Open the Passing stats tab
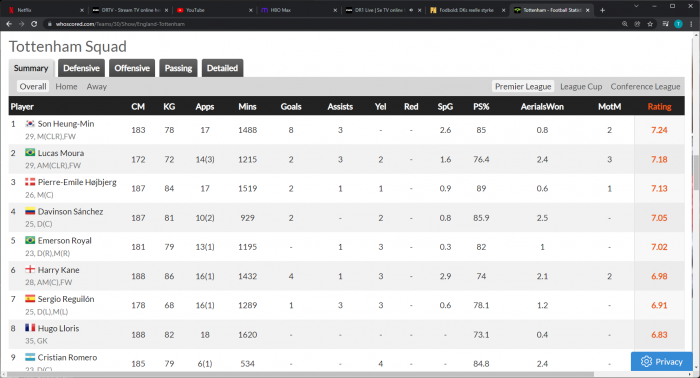Viewport: 700px width, 378px height. click(x=178, y=68)
